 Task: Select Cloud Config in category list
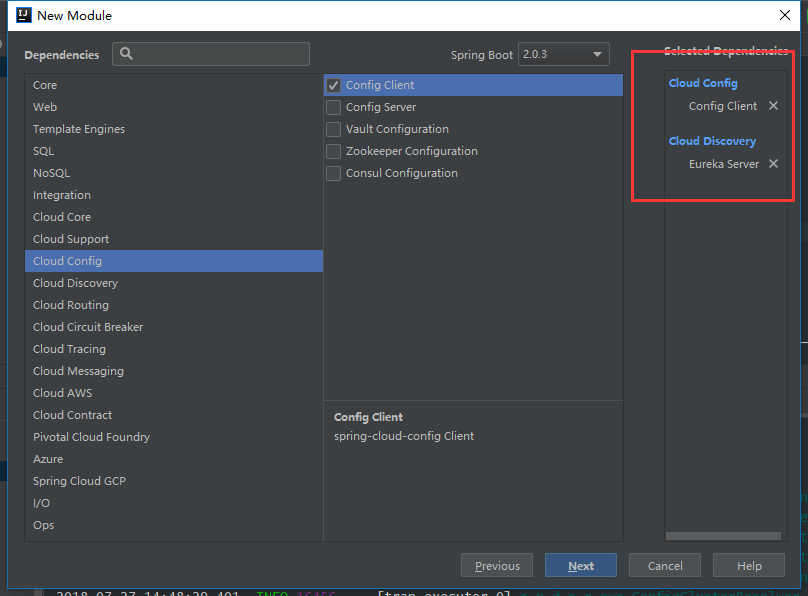[174, 261]
